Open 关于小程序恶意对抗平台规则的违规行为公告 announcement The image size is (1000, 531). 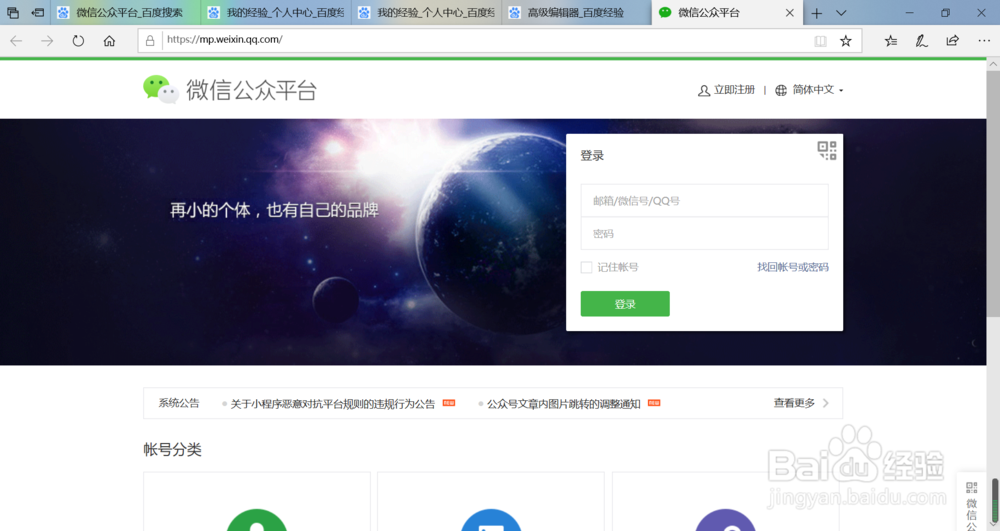tap(332, 404)
